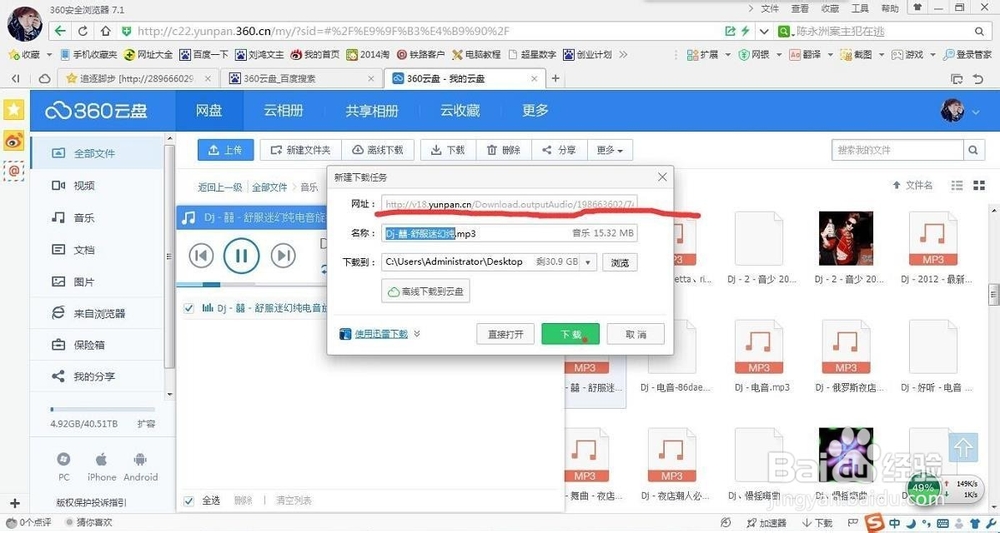This screenshot has height=533, width=1000.
Task: Open the Weibo icon in left sidebar
Action: (x=13, y=140)
